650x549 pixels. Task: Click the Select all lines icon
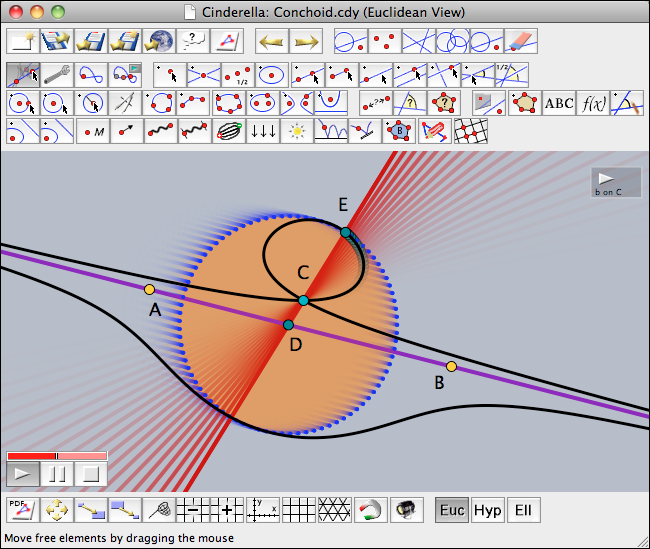click(419, 41)
